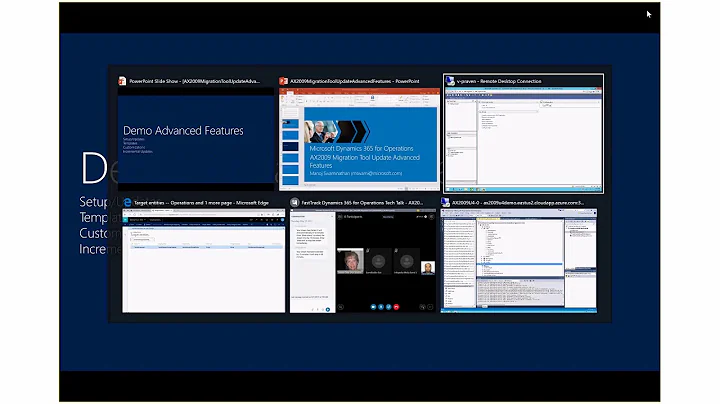Click the Microsoft Edge icon beside 'Target entities'
Image resolution: width=720 pixels, height=404 pixels.
(127, 202)
